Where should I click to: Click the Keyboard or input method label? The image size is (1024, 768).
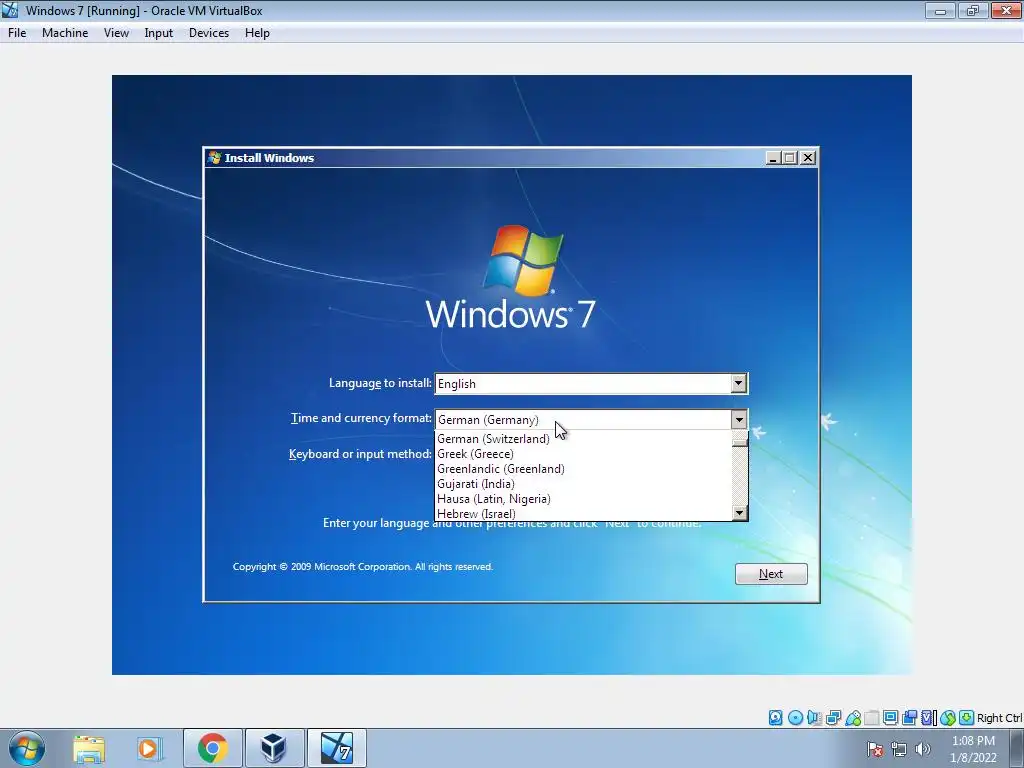coord(360,454)
